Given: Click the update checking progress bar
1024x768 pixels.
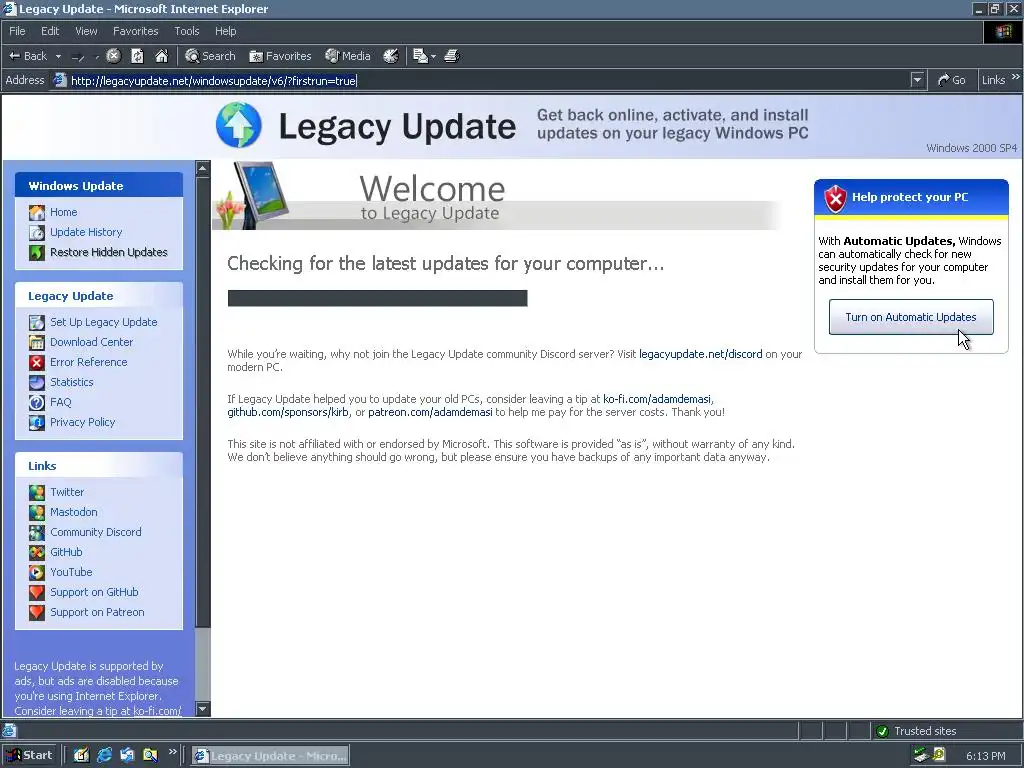Looking at the screenshot, I should pos(377,298).
